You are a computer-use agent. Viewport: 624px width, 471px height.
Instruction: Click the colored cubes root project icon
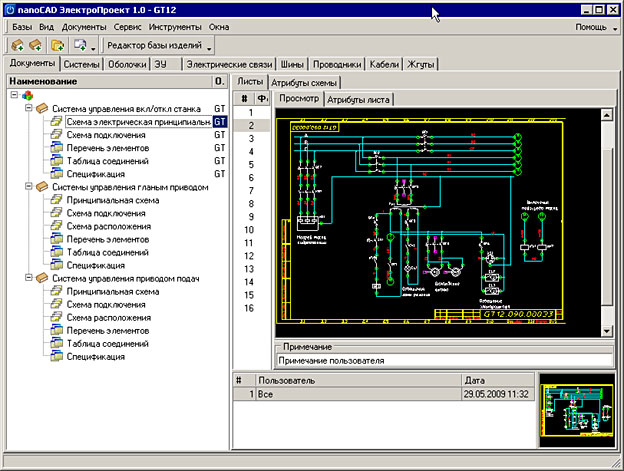(x=27, y=95)
